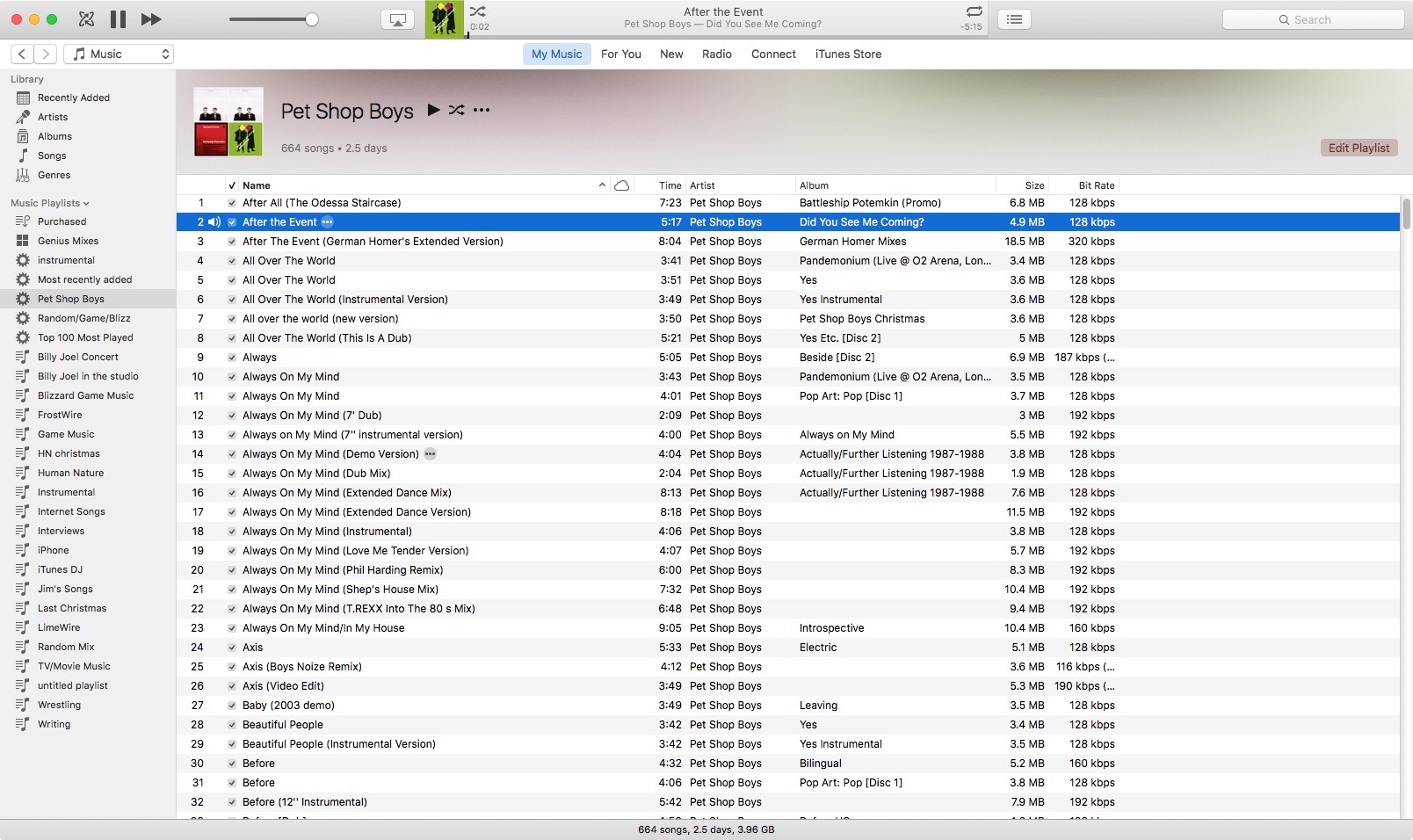Open AirPlay output options
Screen dimensions: 1413x840
coord(398,19)
